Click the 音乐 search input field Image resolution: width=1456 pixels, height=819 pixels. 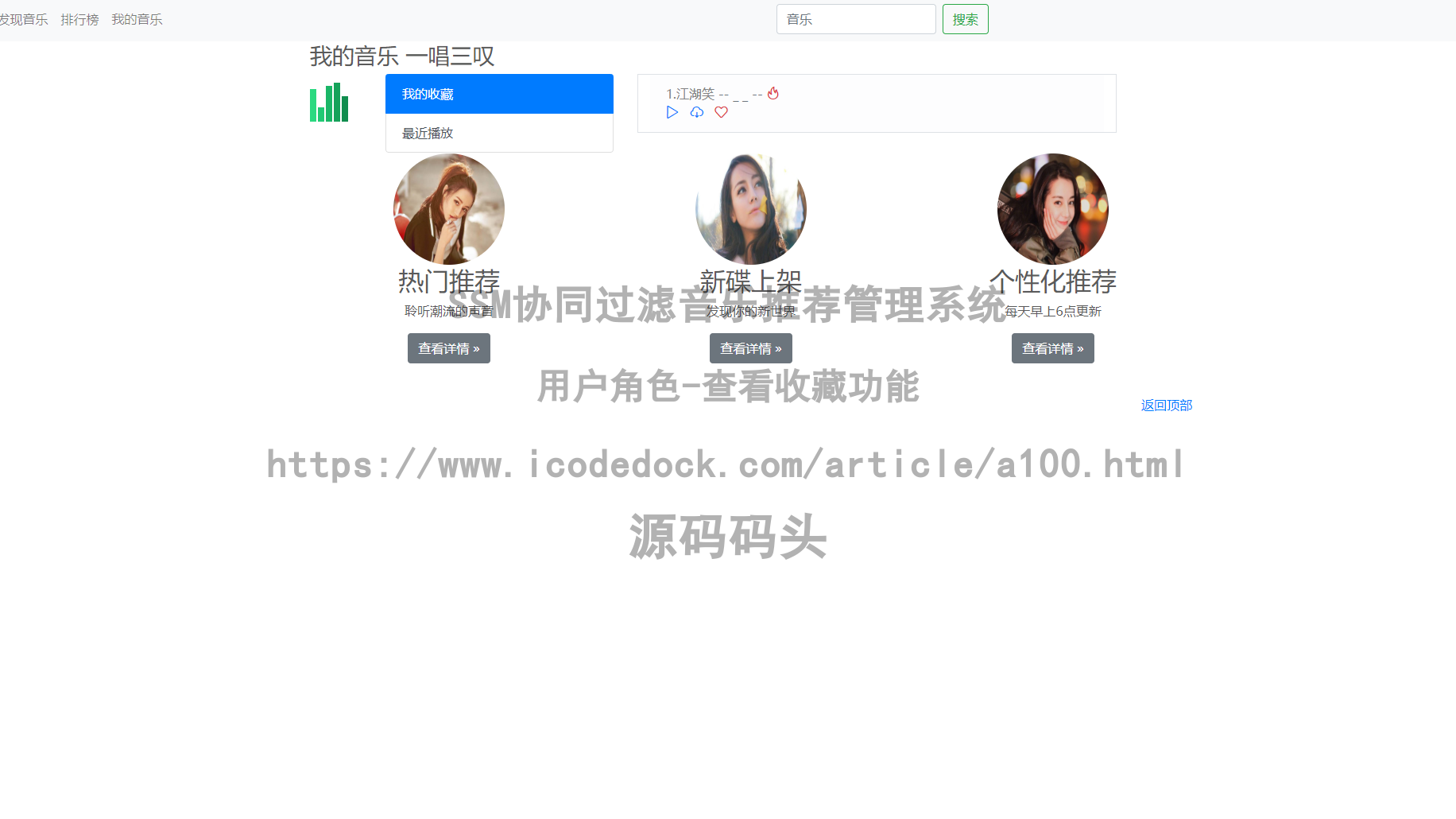coord(855,19)
